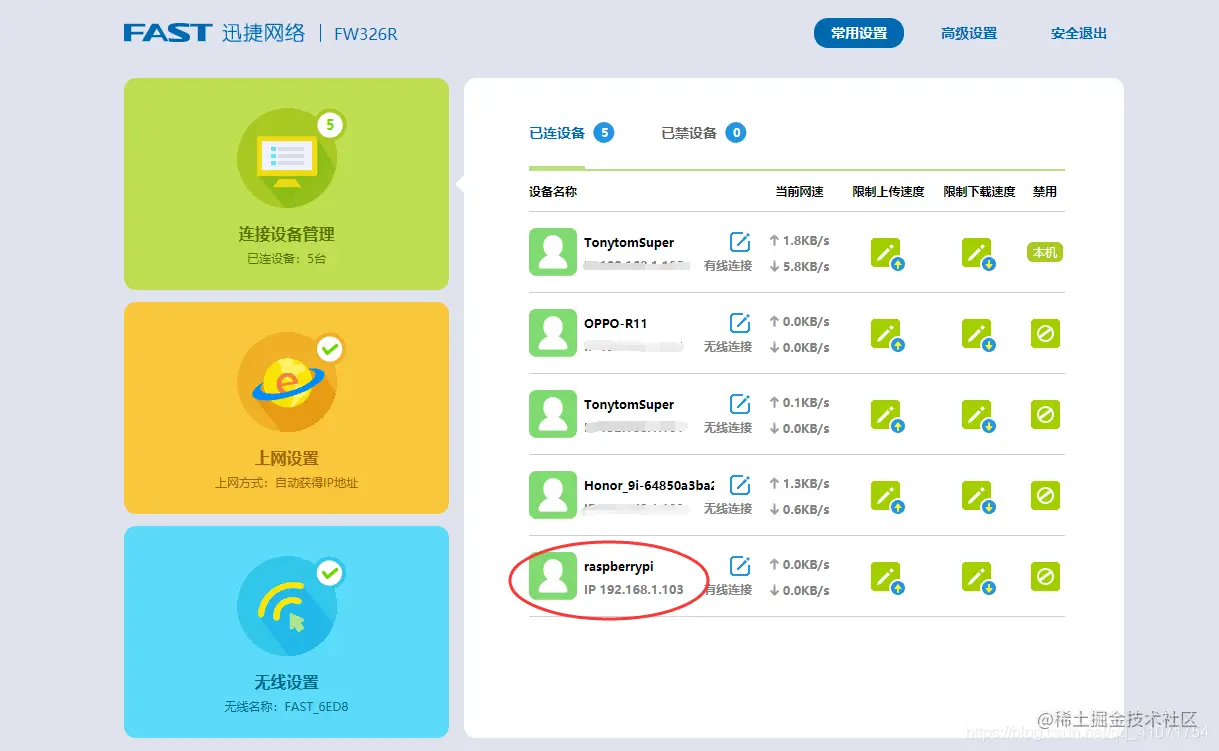Edit name of Honor_9i device

(740, 484)
